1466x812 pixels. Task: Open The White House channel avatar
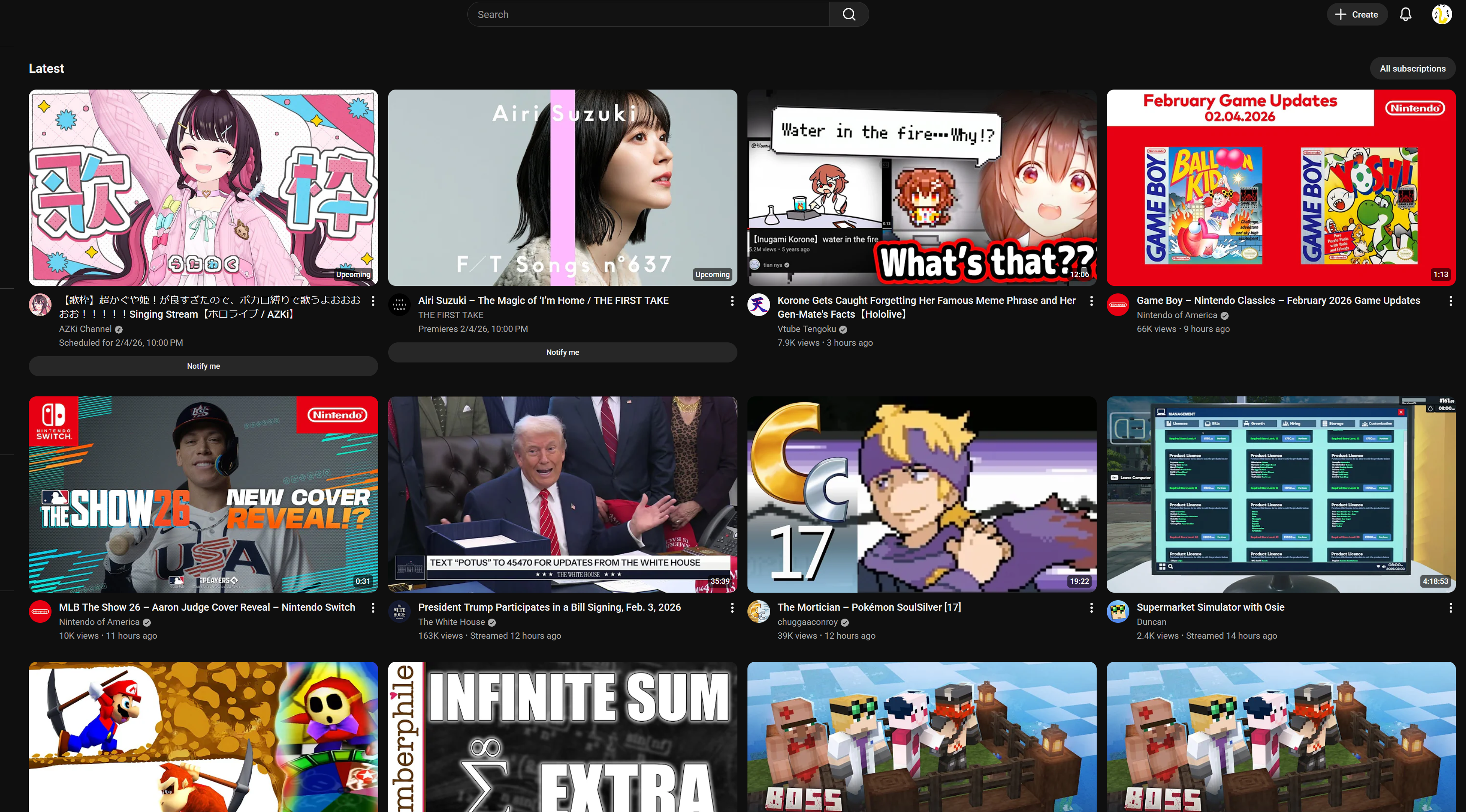[399, 612]
